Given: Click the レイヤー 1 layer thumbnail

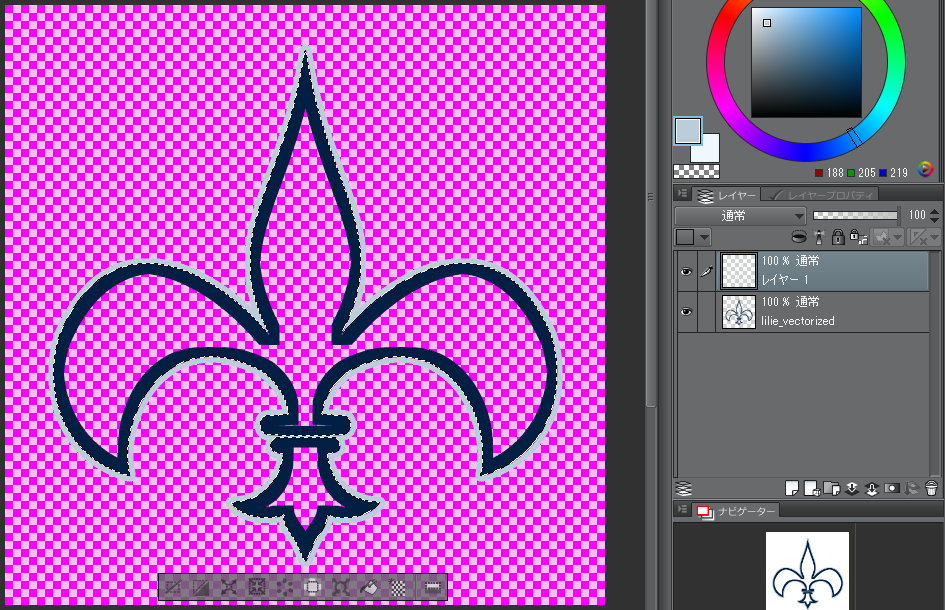Looking at the screenshot, I should [x=738, y=271].
